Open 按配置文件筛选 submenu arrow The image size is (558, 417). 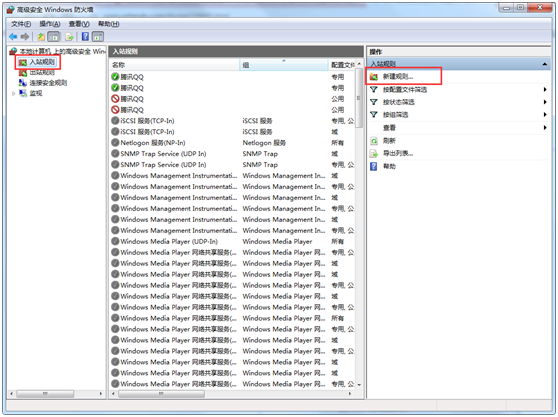545,90
